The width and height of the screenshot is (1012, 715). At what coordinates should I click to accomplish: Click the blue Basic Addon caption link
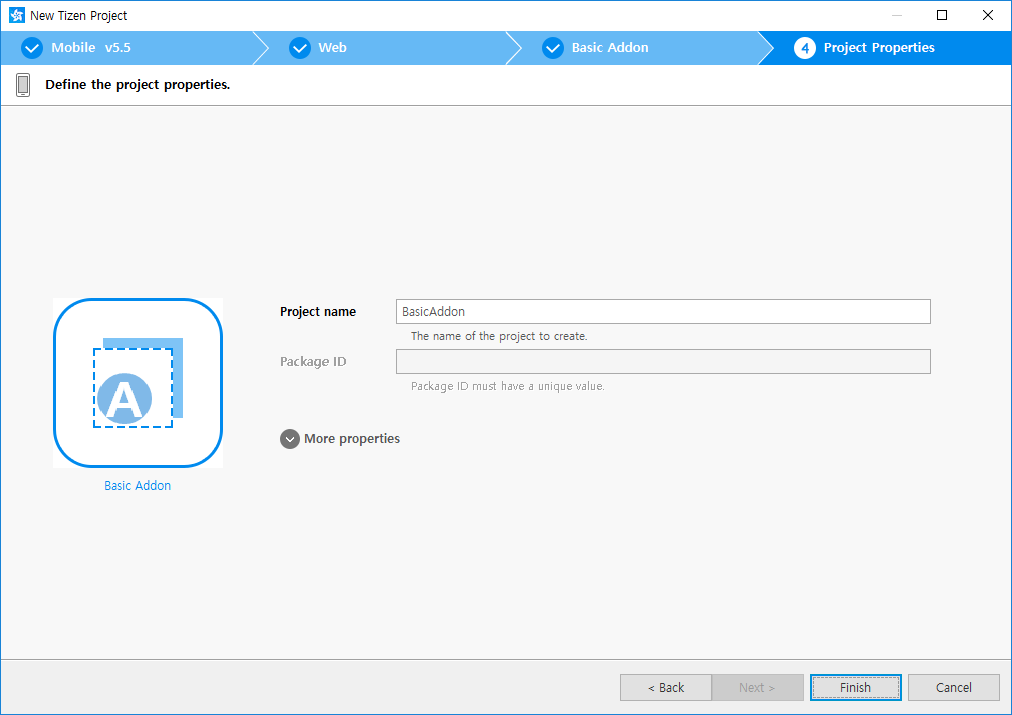(138, 486)
